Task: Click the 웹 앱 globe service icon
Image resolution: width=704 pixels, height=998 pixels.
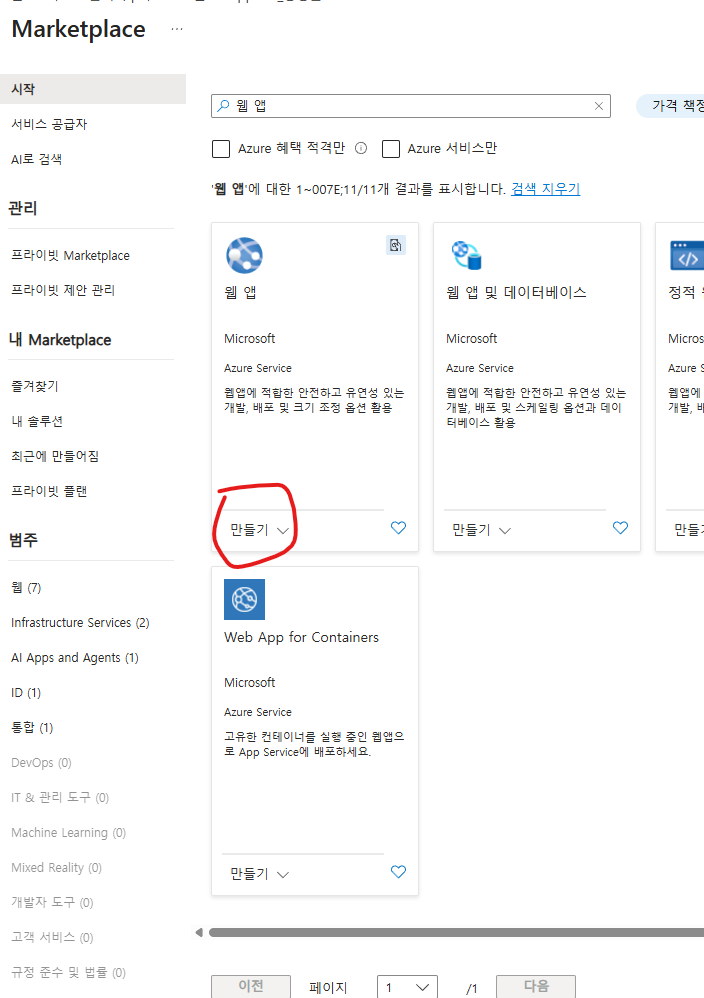Action: (x=244, y=255)
